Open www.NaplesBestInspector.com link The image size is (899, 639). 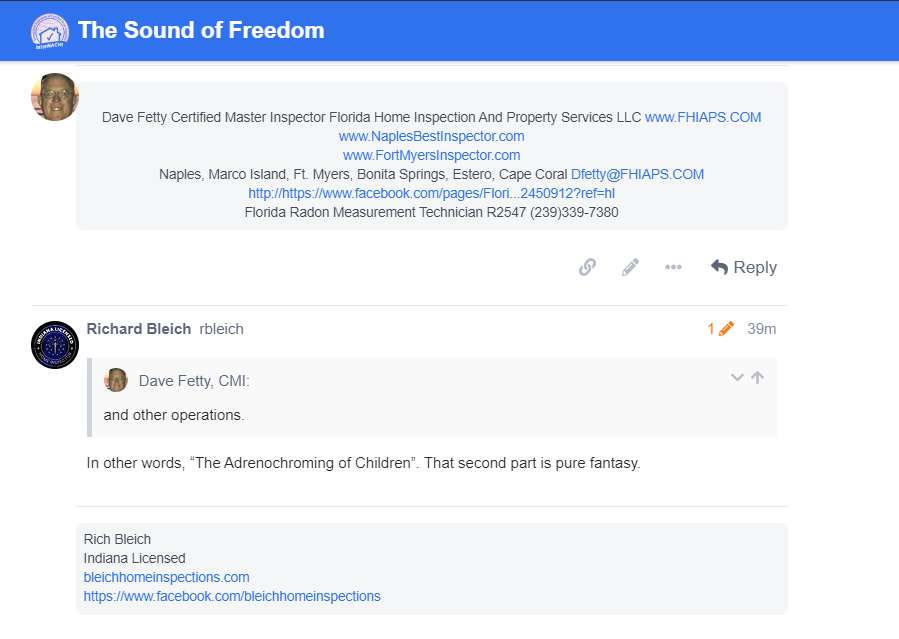coord(431,136)
